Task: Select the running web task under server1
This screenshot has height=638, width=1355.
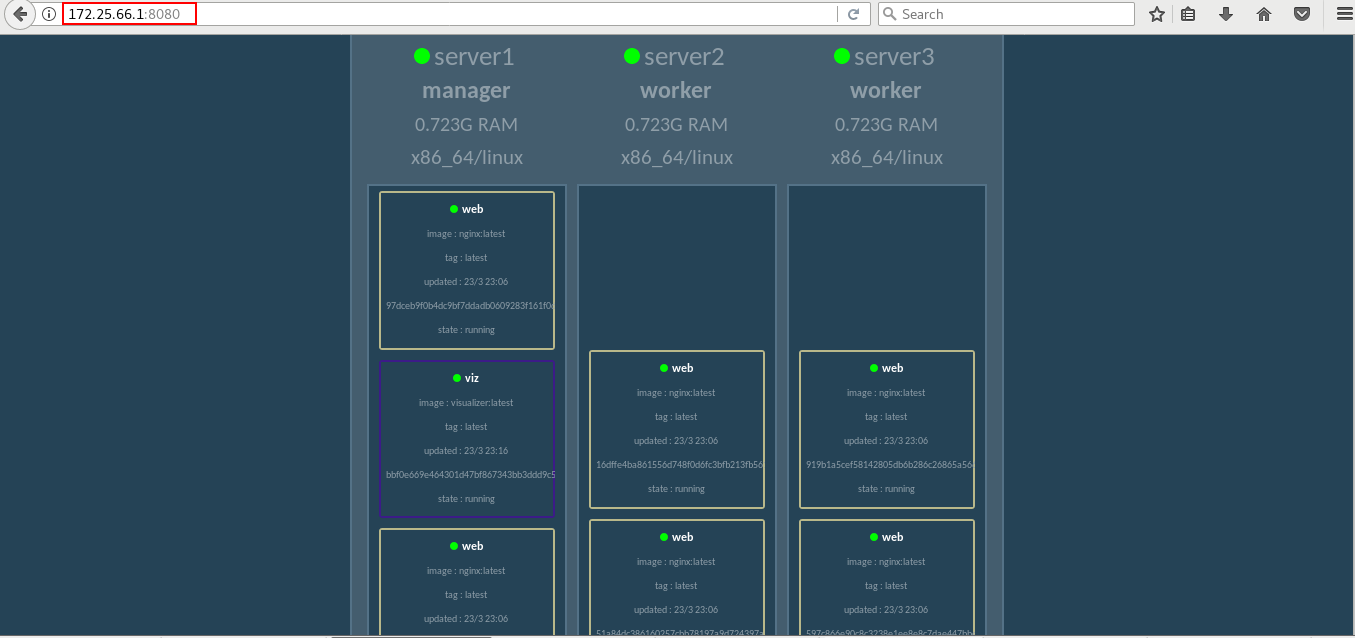Action: pos(466,270)
